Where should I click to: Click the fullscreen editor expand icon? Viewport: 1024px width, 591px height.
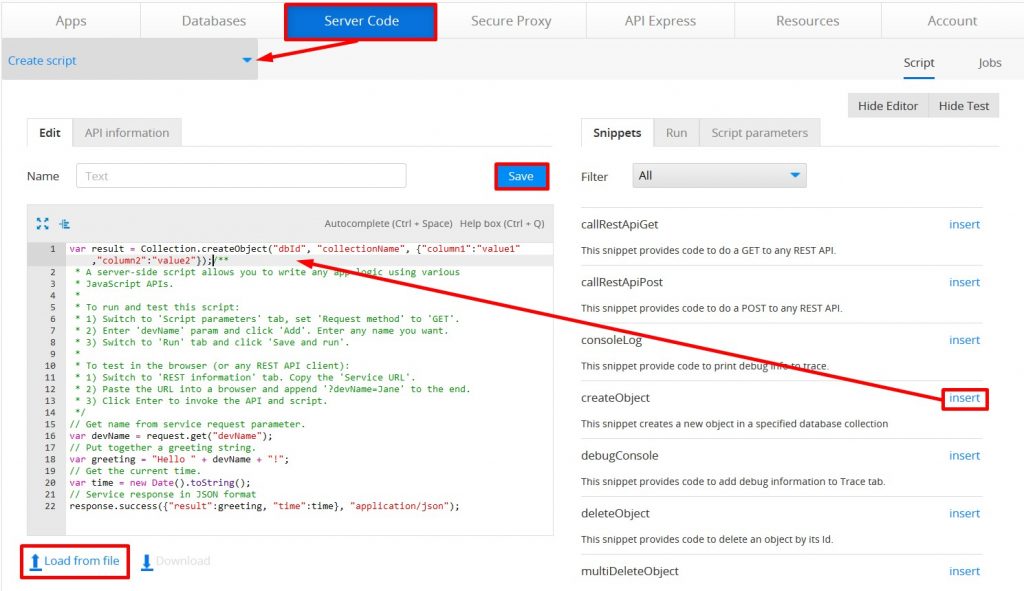tap(42, 223)
